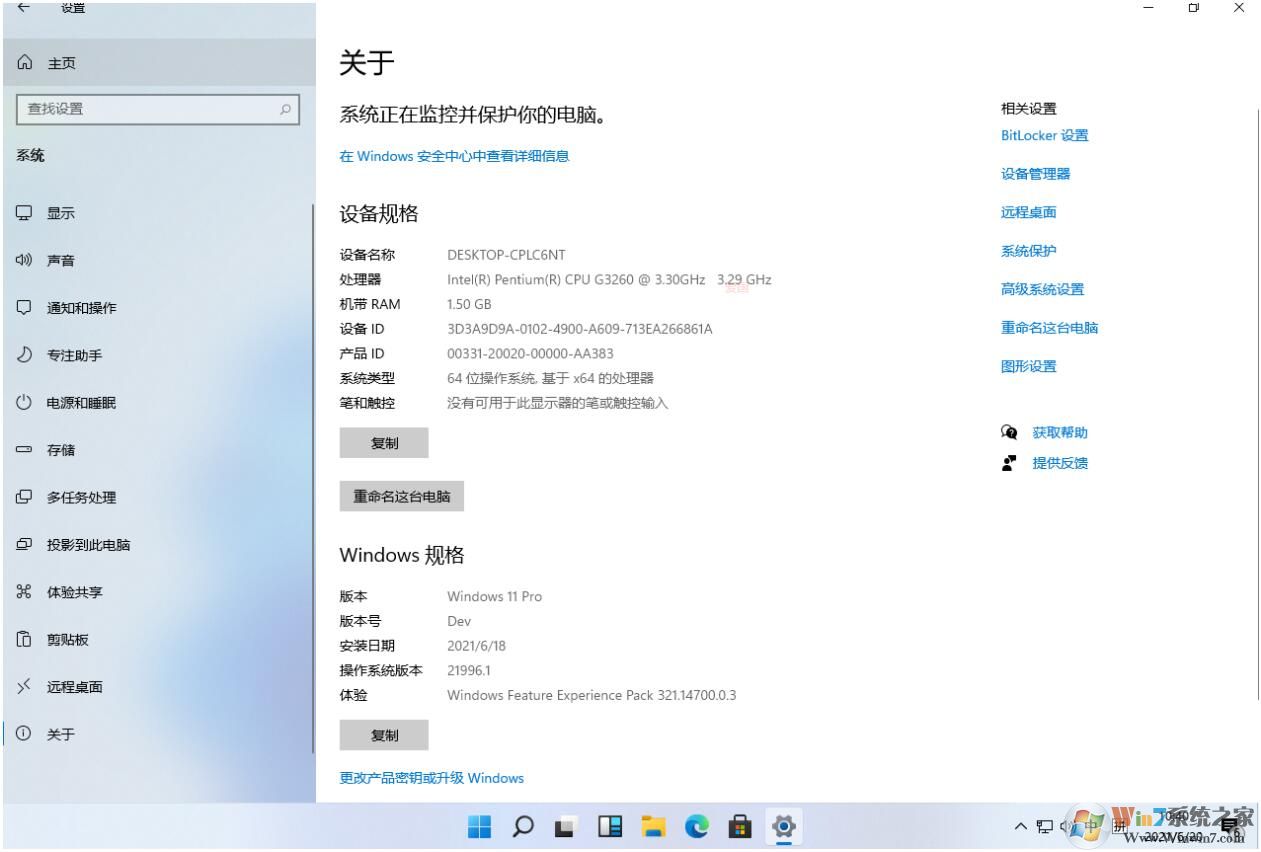Open Storage (存储) settings

pyautogui.click(x=60, y=449)
